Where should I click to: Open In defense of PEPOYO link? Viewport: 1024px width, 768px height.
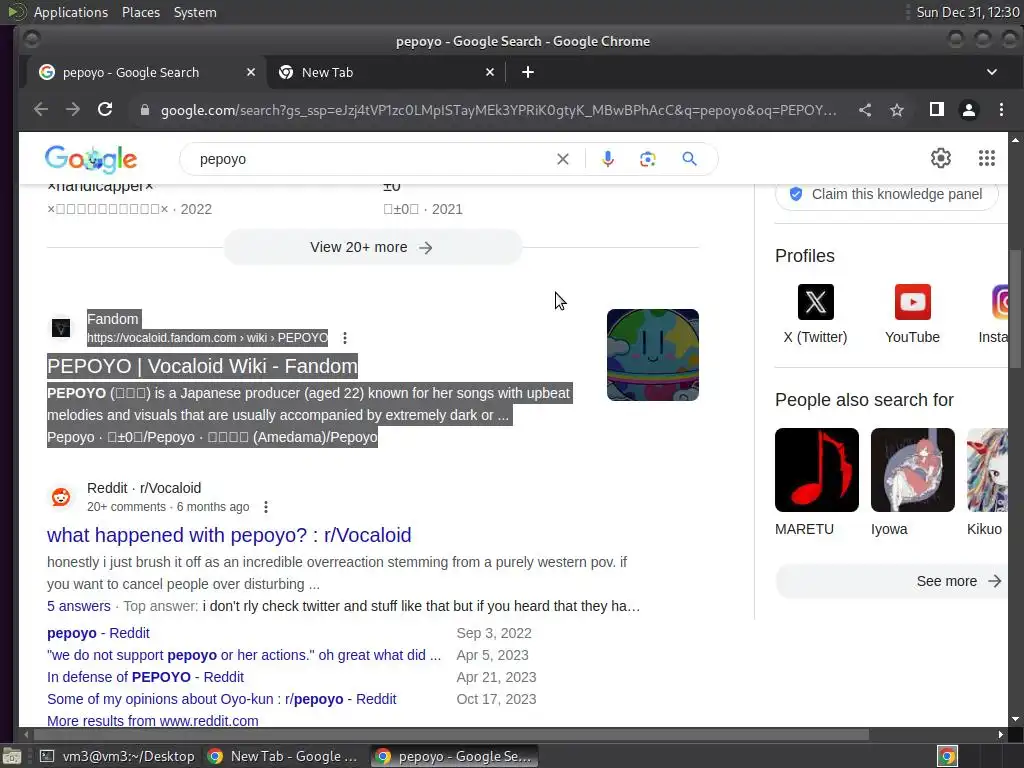click(x=145, y=677)
